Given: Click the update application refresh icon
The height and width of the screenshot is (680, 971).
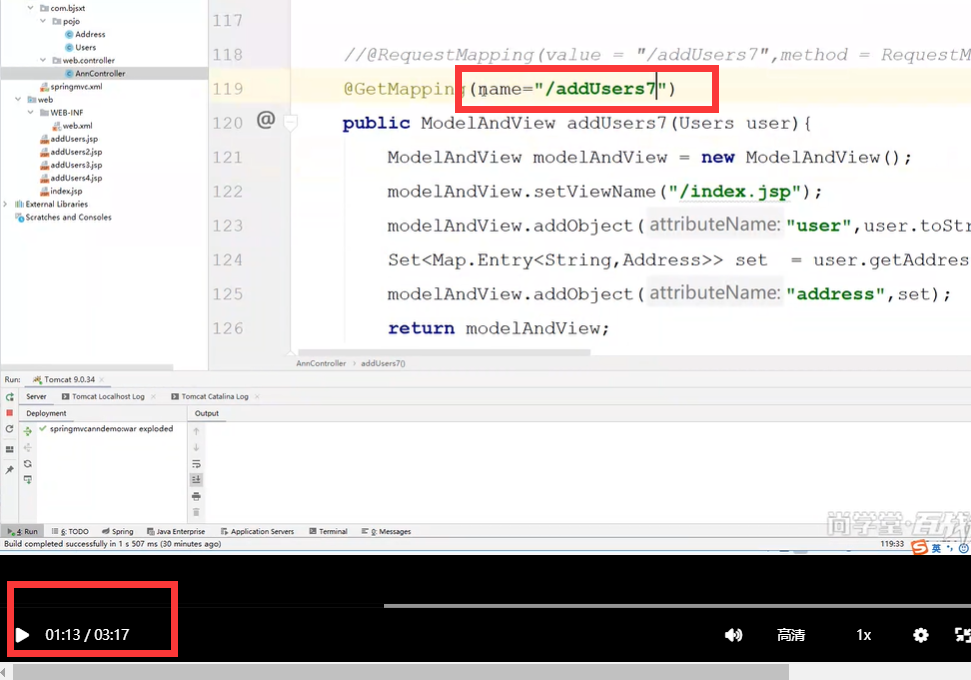Looking at the screenshot, I should [9, 429].
